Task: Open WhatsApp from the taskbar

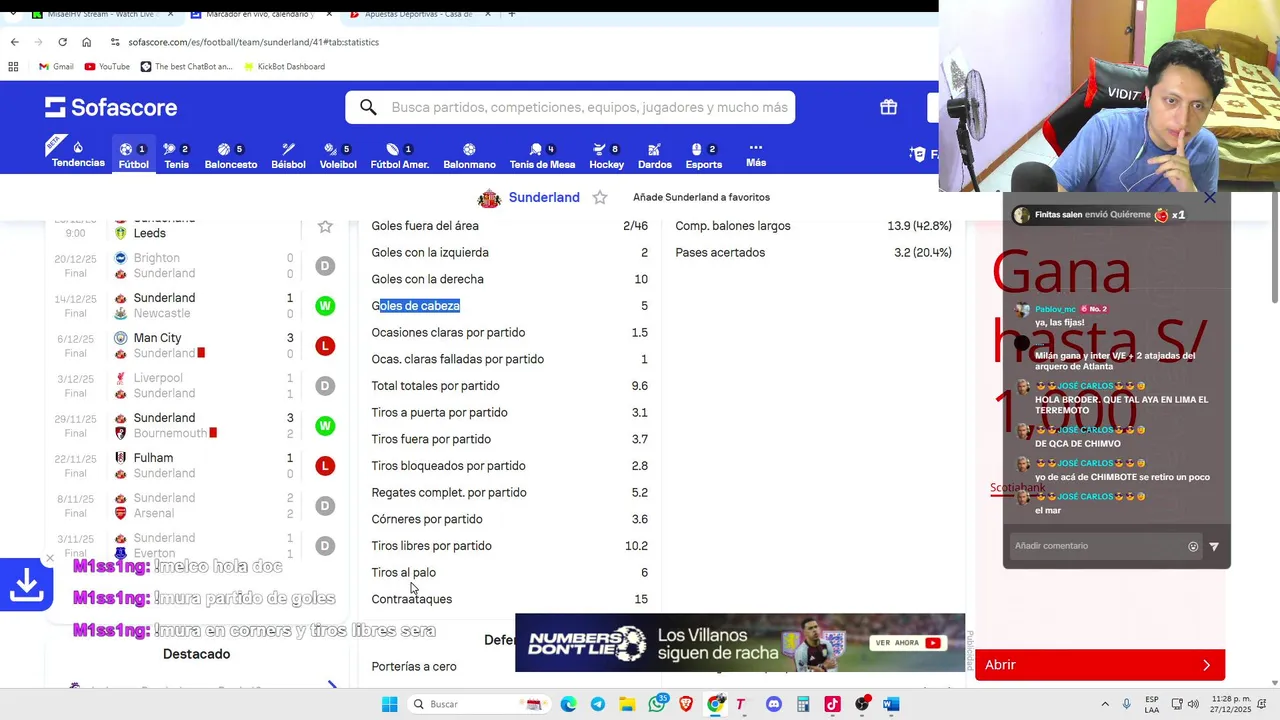Action: (x=657, y=704)
